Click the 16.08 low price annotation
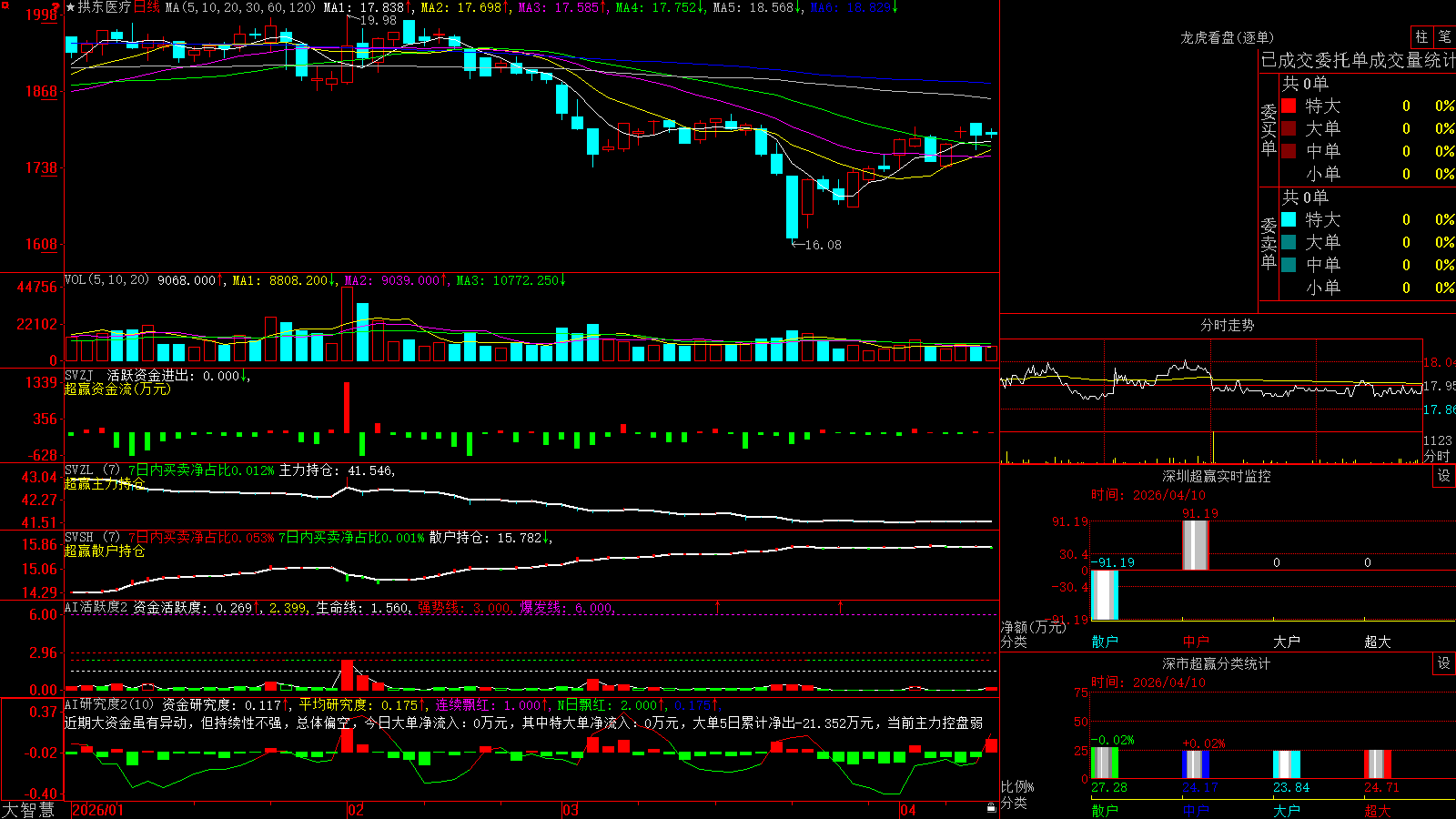Image resolution: width=1456 pixels, height=819 pixels. 824,245
